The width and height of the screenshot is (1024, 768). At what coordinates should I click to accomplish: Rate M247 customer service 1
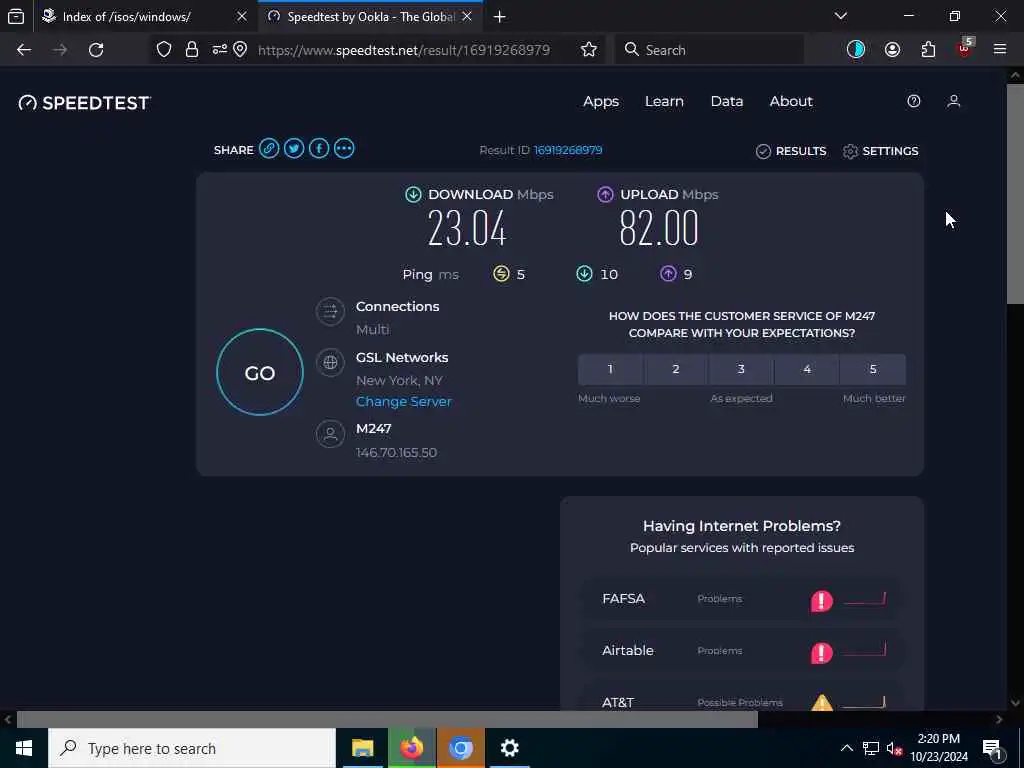point(610,369)
